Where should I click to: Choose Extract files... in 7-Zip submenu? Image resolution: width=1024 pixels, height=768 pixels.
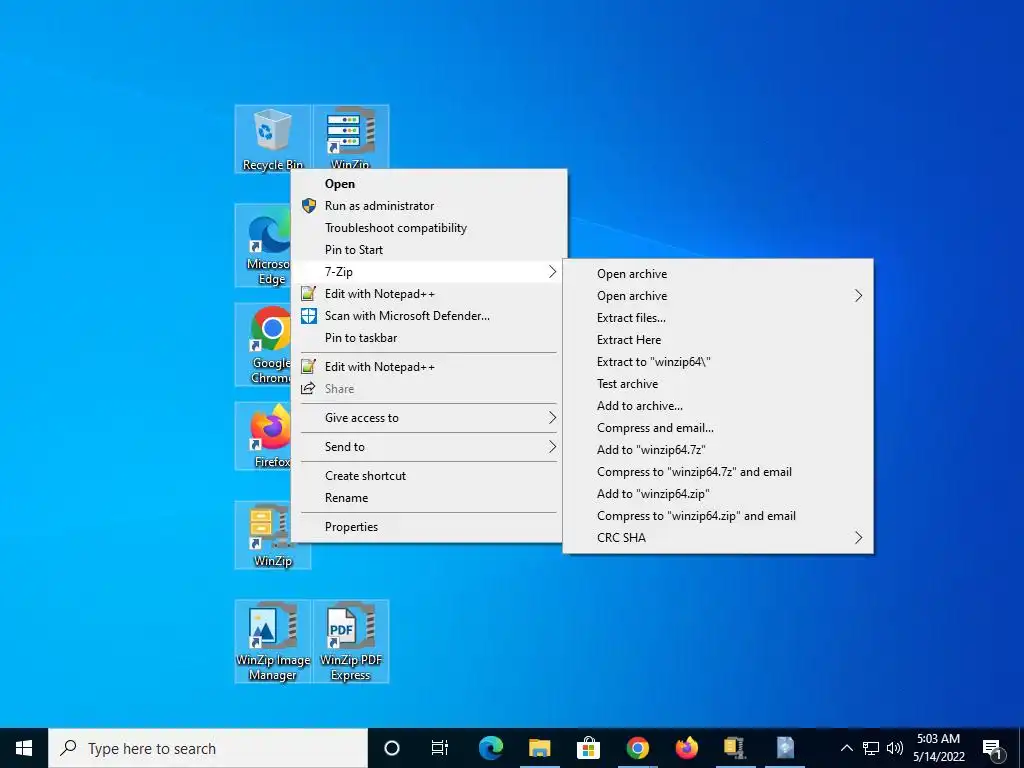pyautogui.click(x=718, y=317)
